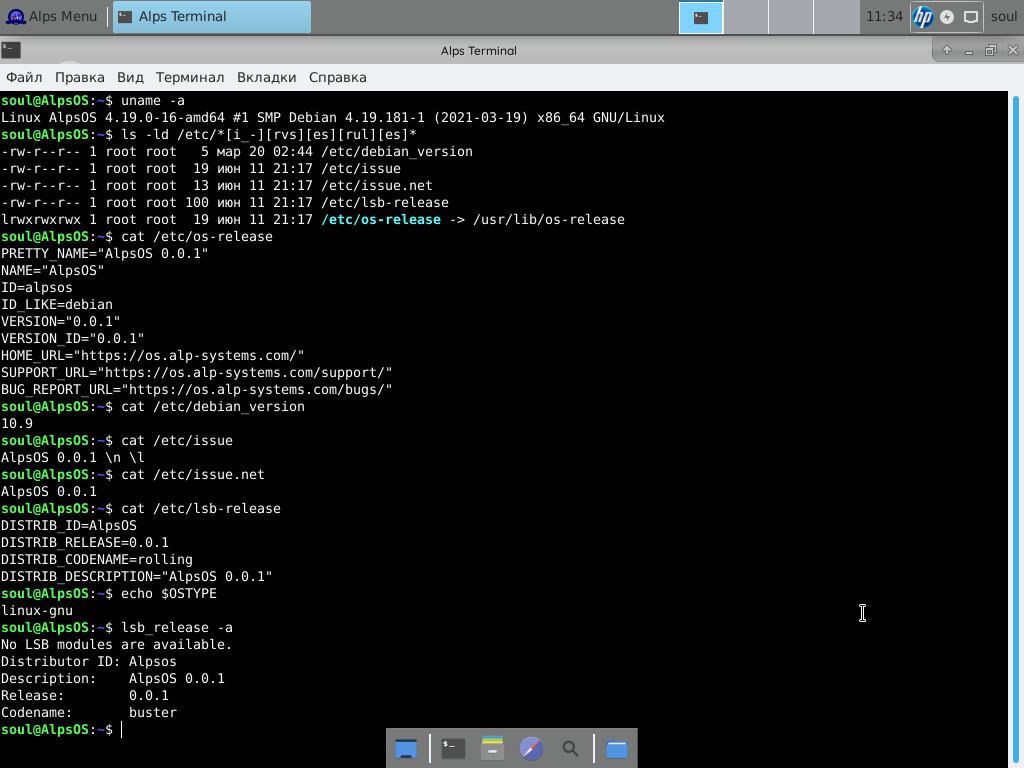Click the SUPPORT_URL line in the output
The image size is (1024, 768).
coord(197,372)
